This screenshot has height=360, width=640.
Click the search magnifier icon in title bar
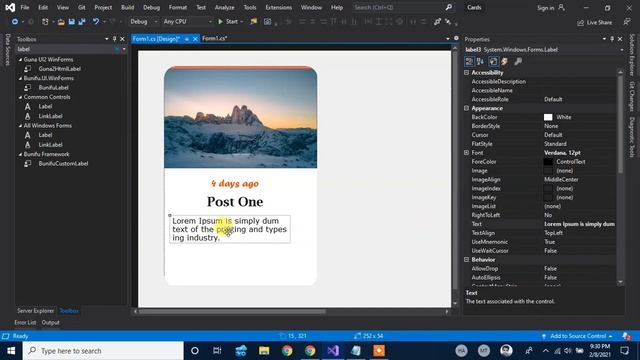pos(449,7)
